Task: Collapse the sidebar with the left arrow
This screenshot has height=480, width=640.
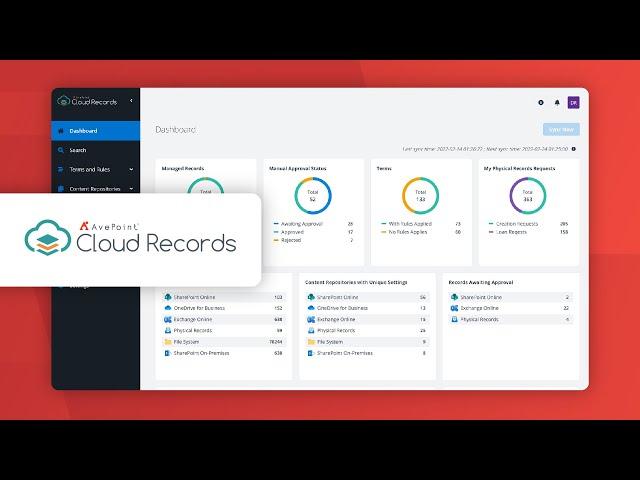Action: point(131,100)
